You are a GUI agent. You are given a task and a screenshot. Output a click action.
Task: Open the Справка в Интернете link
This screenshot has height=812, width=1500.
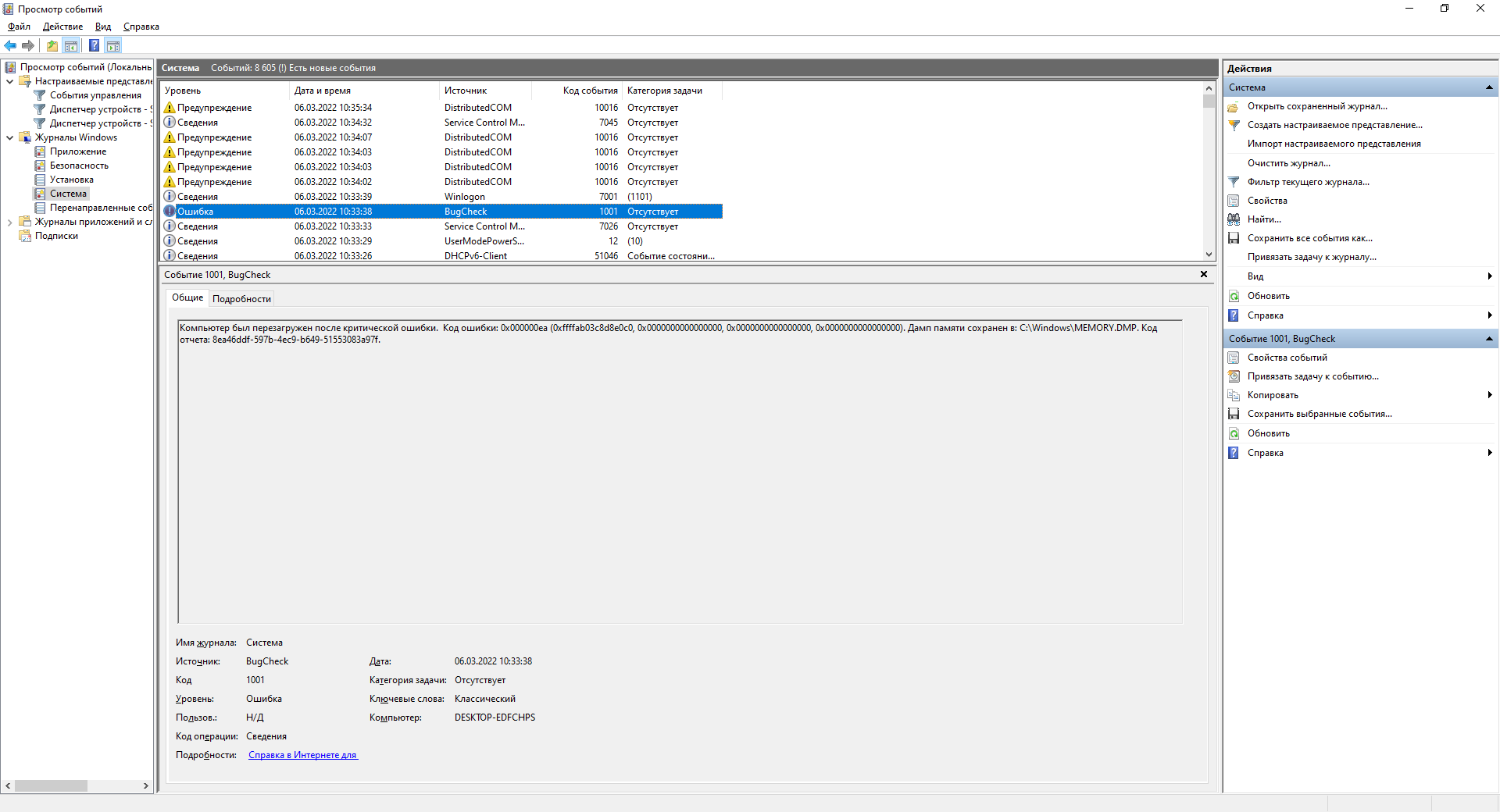(x=303, y=755)
